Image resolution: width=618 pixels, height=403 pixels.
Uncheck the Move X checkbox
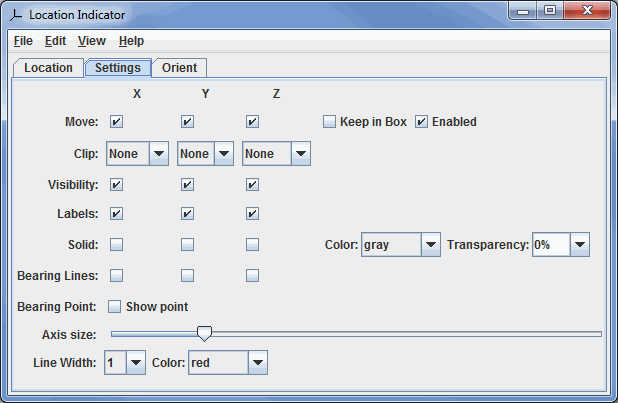tap(117, 122)
